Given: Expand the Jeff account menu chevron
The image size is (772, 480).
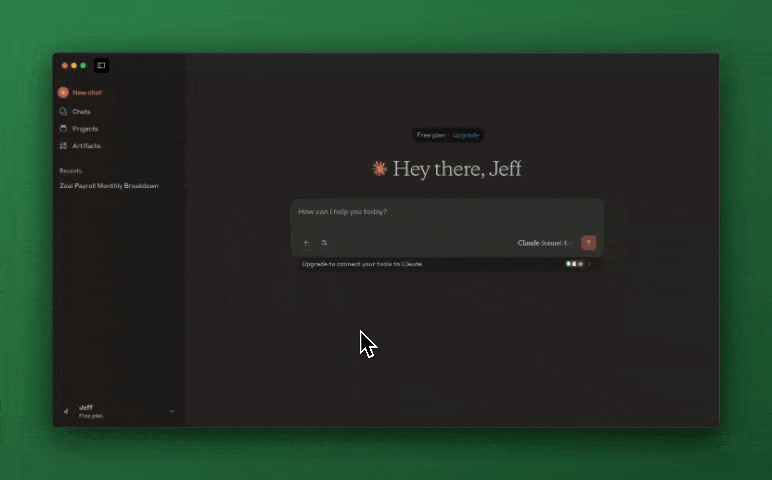Looking at the screenshot, I should click(x=172, y=411).
